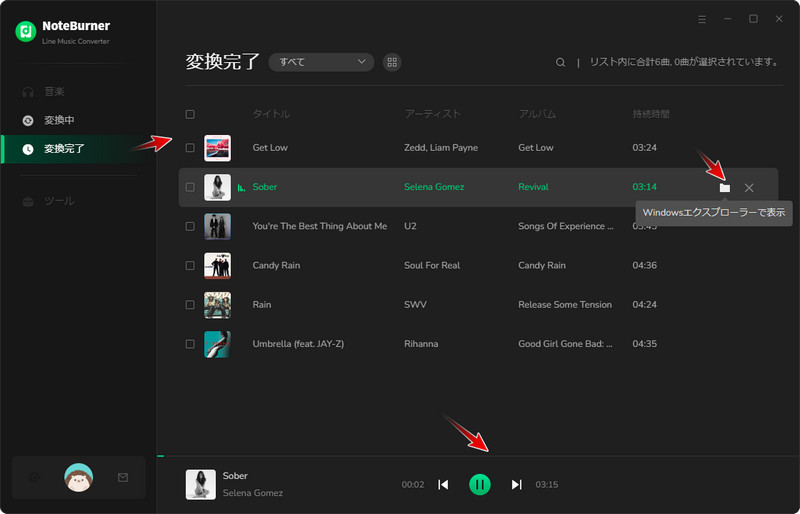Click the playing equalizer icon beside Sober
The image size is (800, 514).
(241, 188)
